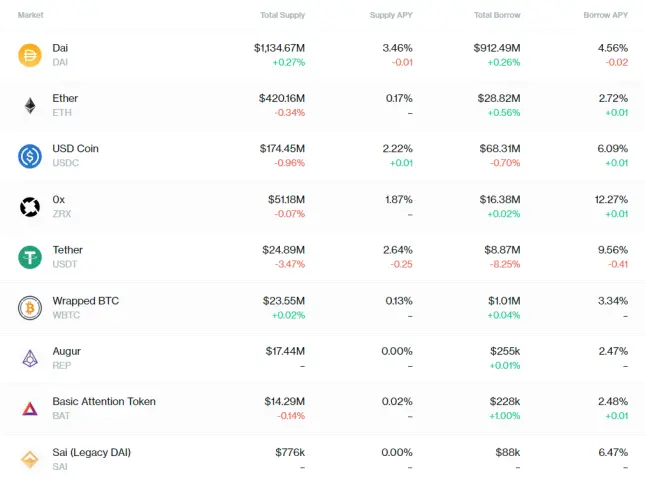Sort by Total Supply column header

[x=283, y=15]
